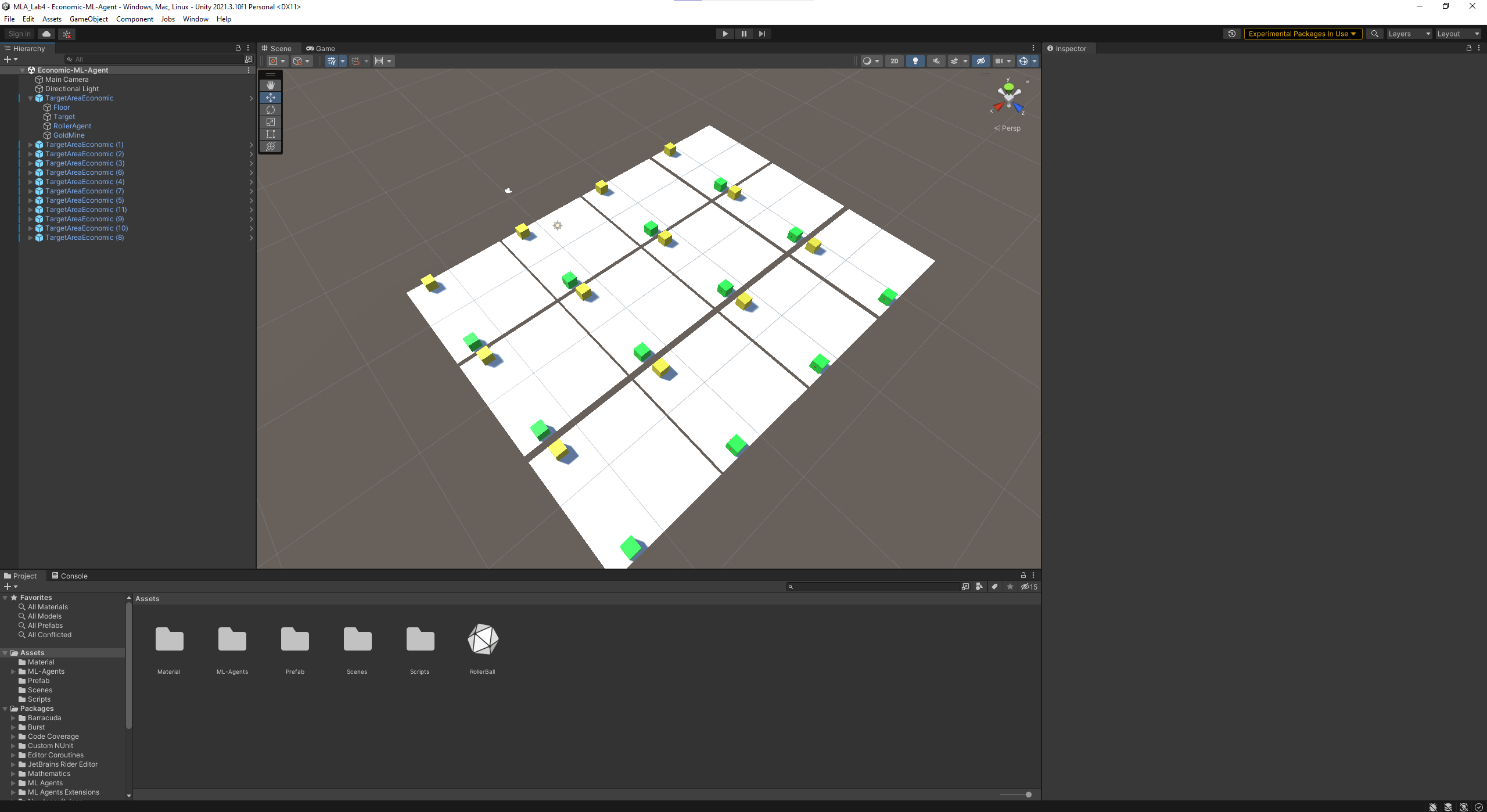Toggle scene lighting on or off

point(915,61)
